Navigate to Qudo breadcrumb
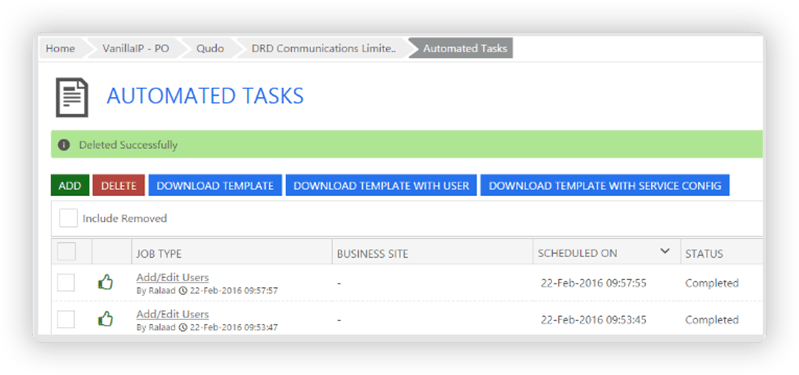Screen dimensions: 799x375 pos(210,49)
